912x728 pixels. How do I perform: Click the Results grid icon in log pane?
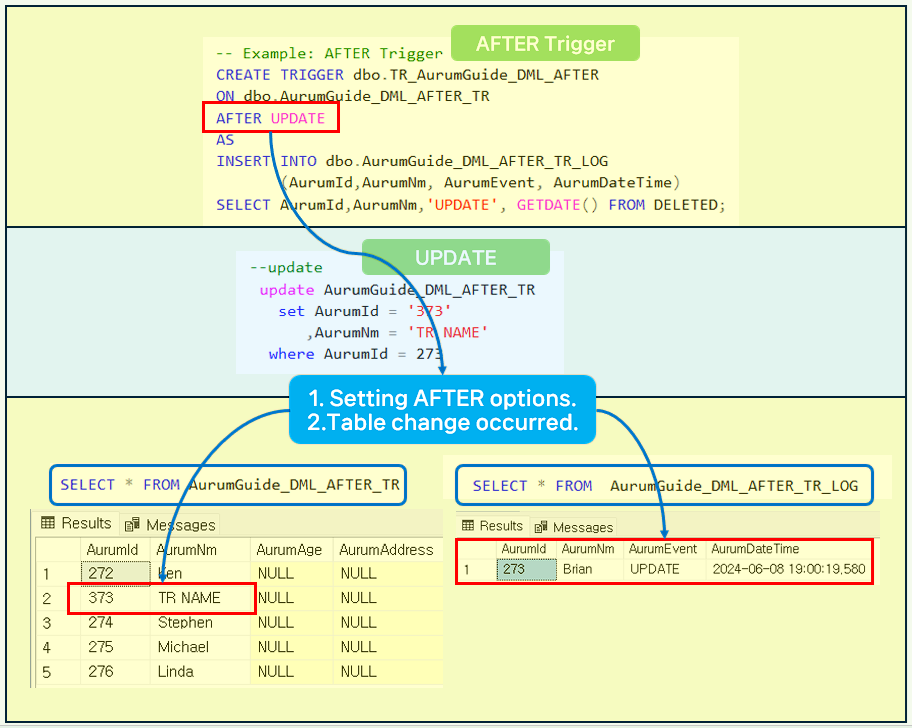468,526
